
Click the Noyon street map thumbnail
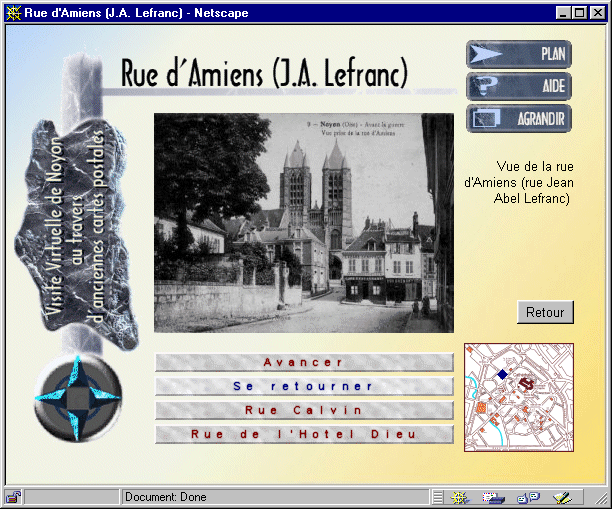click(519, 398)
